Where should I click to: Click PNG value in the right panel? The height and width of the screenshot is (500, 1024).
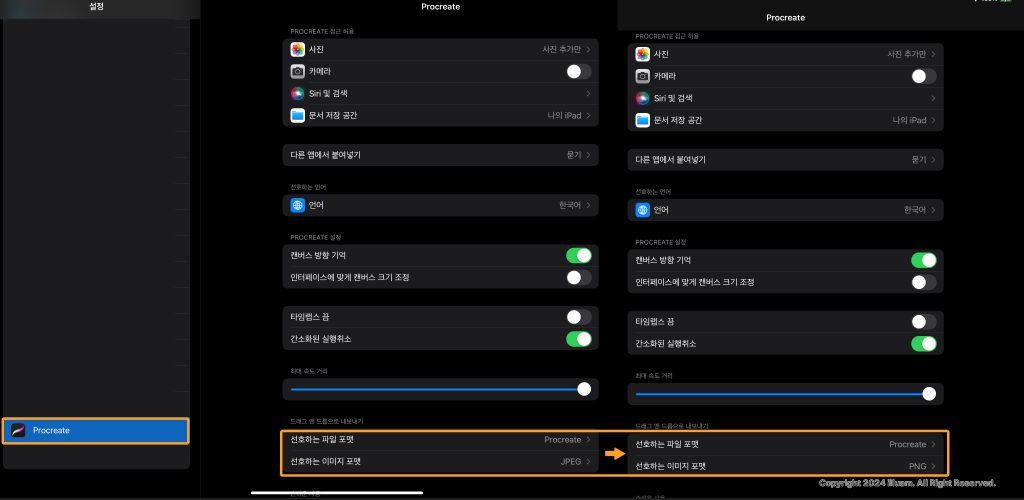pyautogui.click(x=918, y=466)
